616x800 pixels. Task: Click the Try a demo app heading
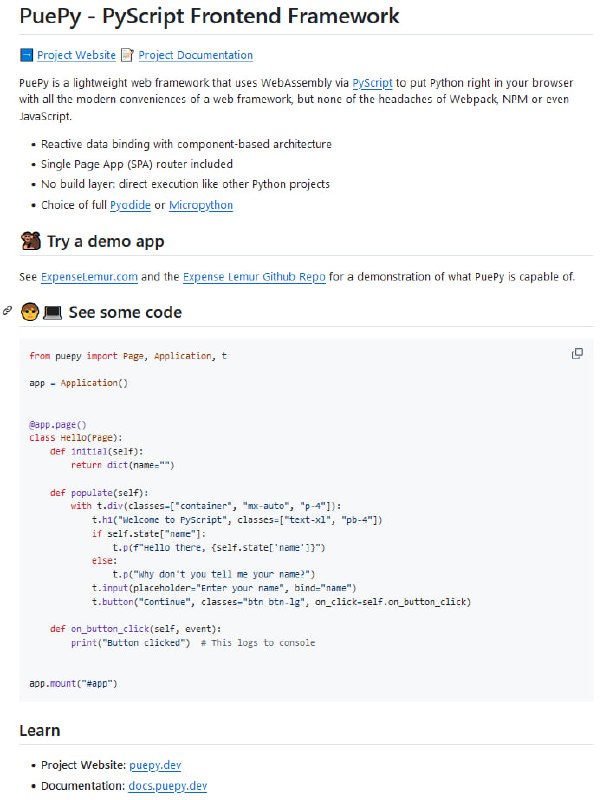click(105, 242)
